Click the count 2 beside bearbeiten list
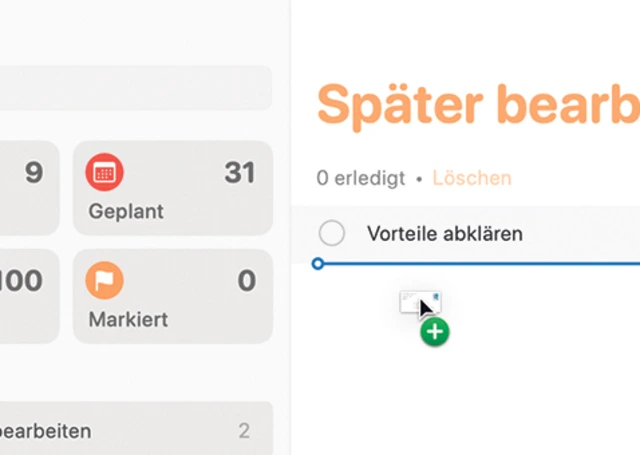The image size is (640, 455). point(244,432)
